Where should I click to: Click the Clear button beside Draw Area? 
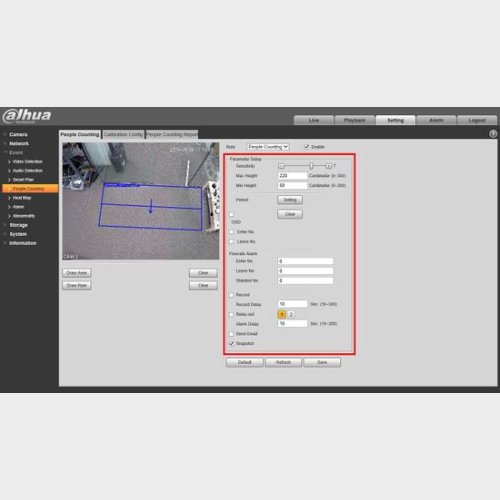[203, 273]
